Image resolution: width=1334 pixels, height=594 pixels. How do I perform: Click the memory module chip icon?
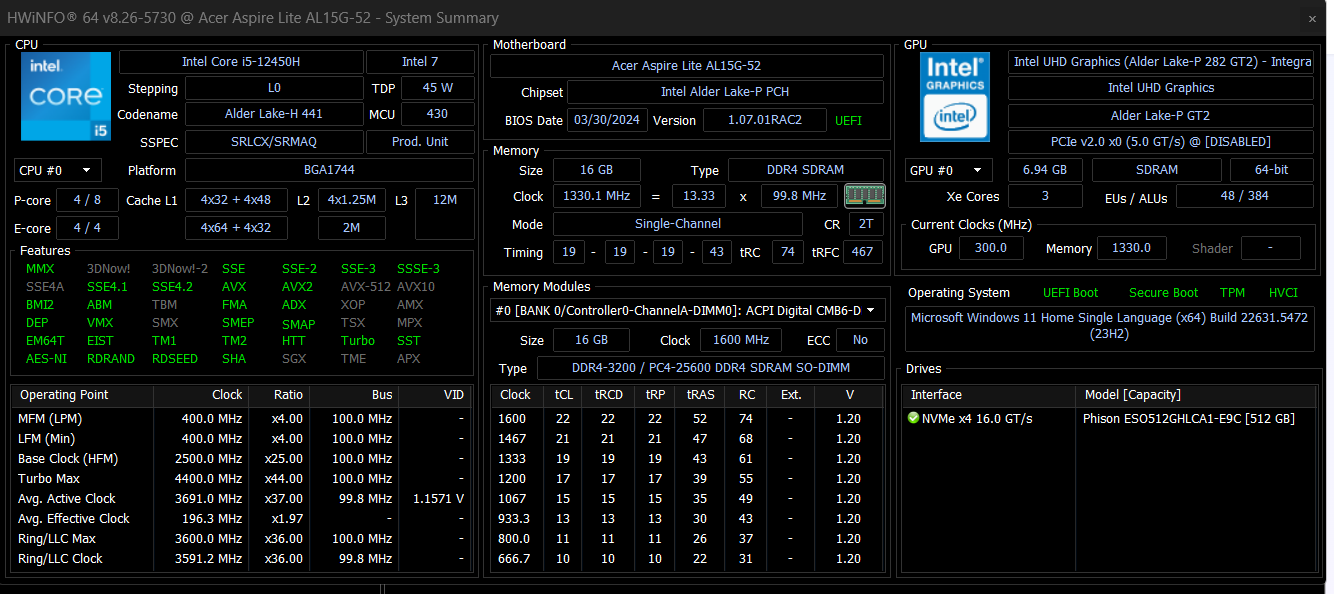[x=864, y=196]
